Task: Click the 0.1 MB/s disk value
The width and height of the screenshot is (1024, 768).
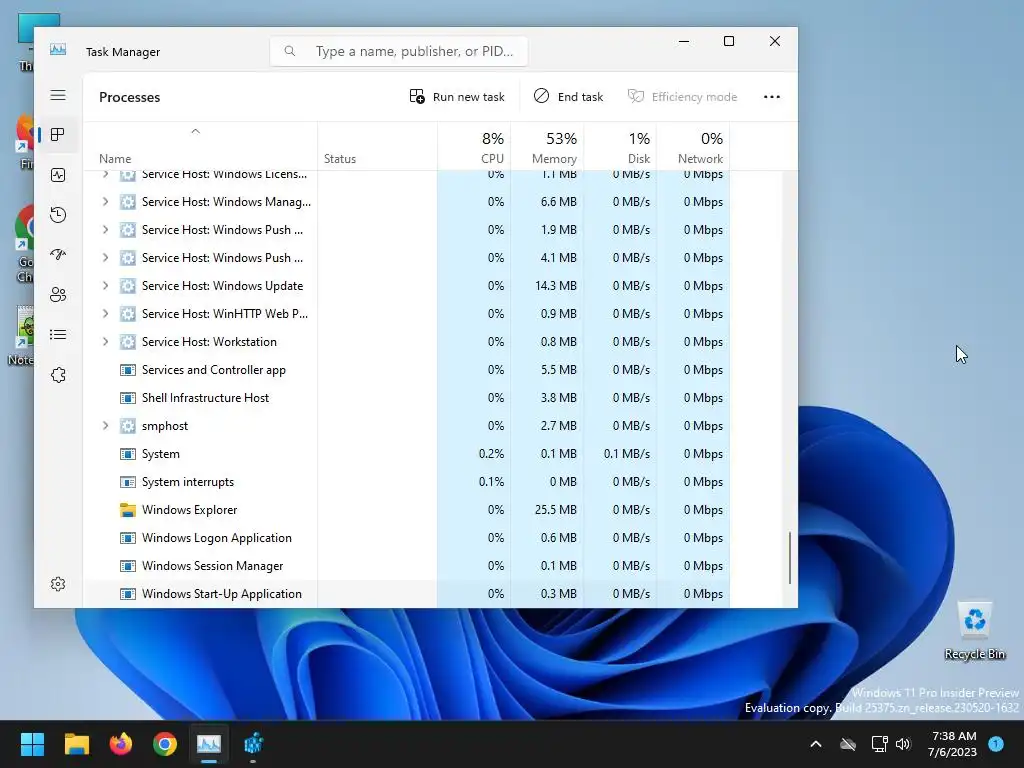Action: pos(626,454)
